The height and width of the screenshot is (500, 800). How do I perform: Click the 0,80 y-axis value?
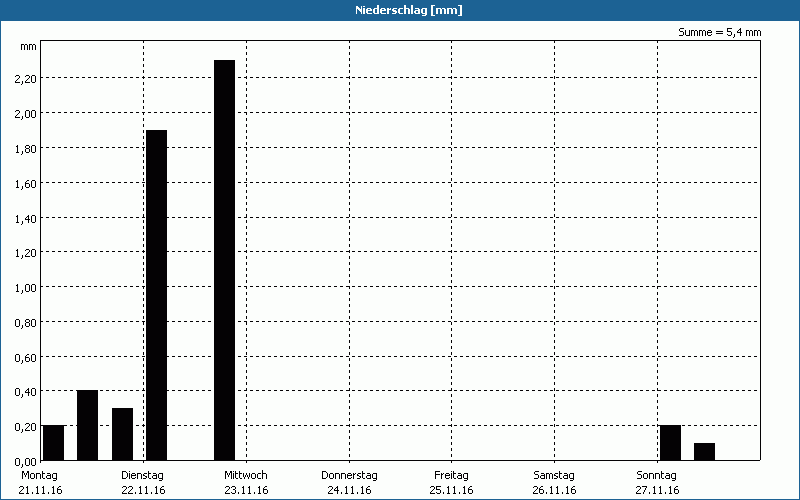[x=25, y=322]
